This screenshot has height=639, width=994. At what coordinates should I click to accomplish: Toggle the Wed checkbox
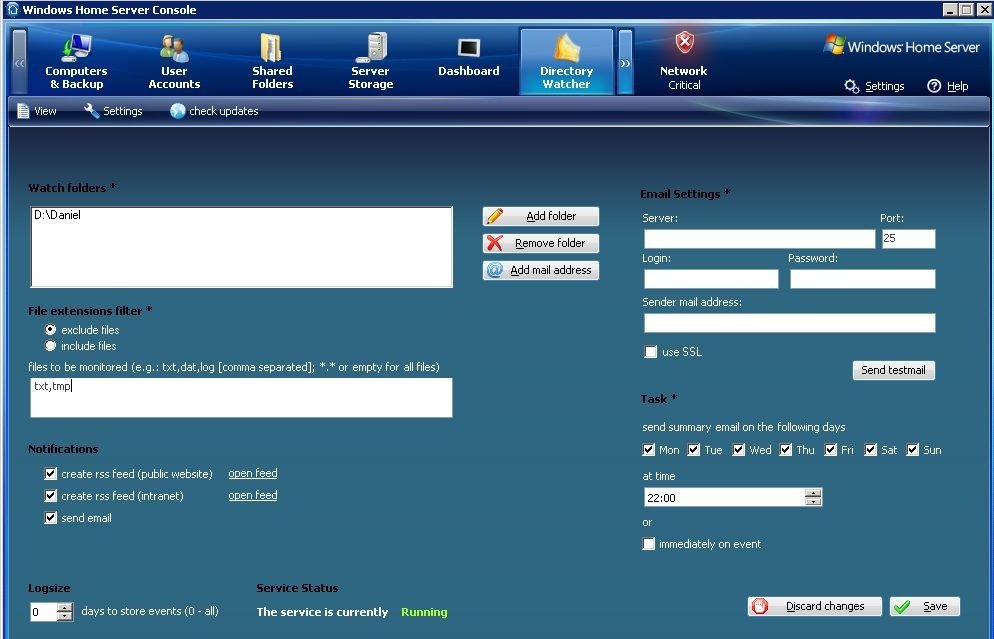pos(739,450)
